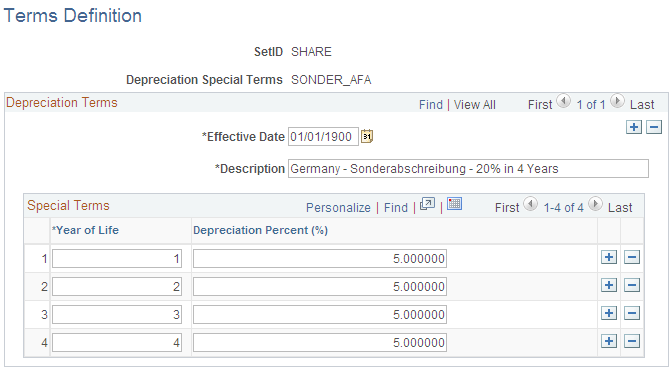669x367 pixels.
Task: Add a new Depreciation Terms row
Action: 634,127
